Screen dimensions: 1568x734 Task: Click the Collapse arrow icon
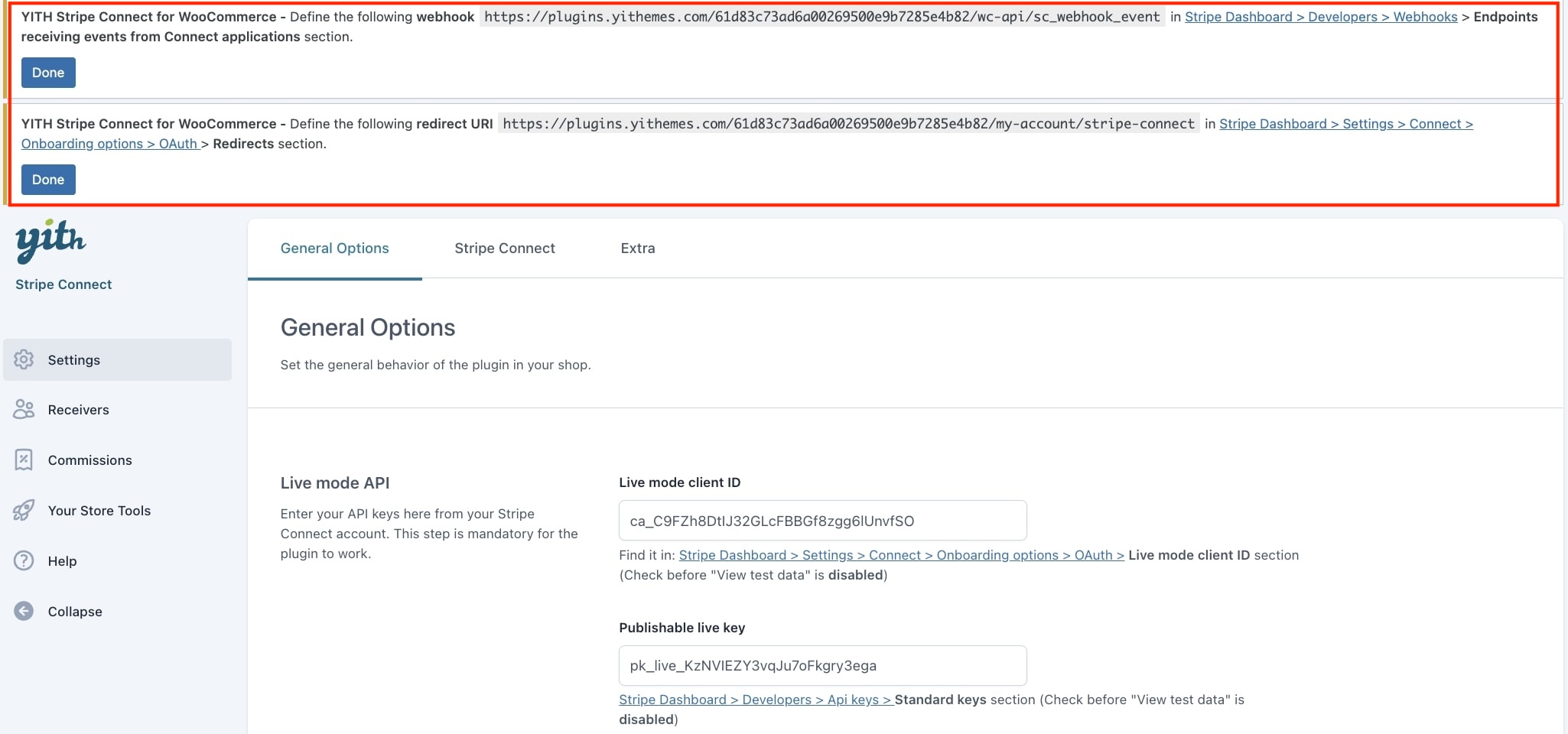(x=24, y=611)
